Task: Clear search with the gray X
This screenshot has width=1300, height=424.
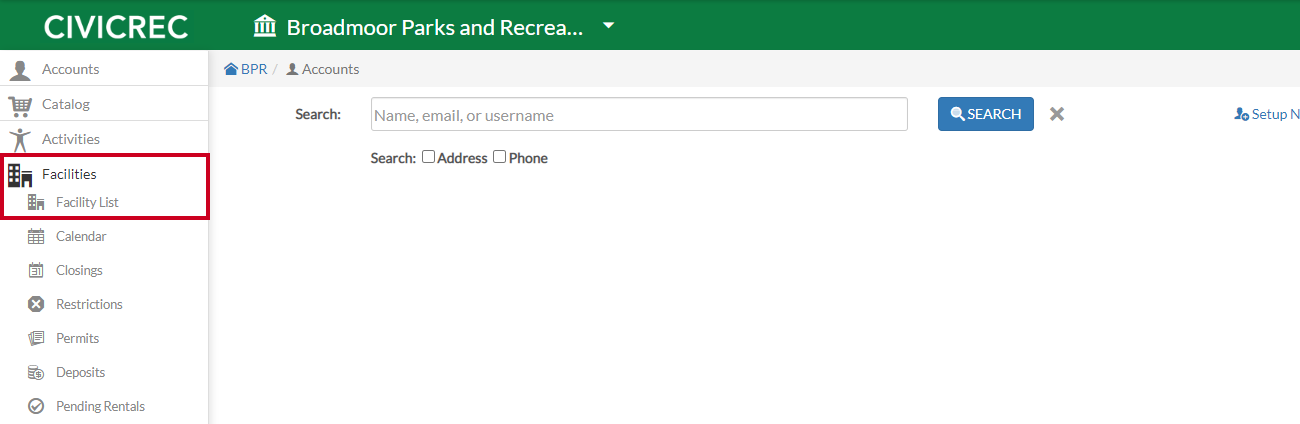Action: (1056, 114)
